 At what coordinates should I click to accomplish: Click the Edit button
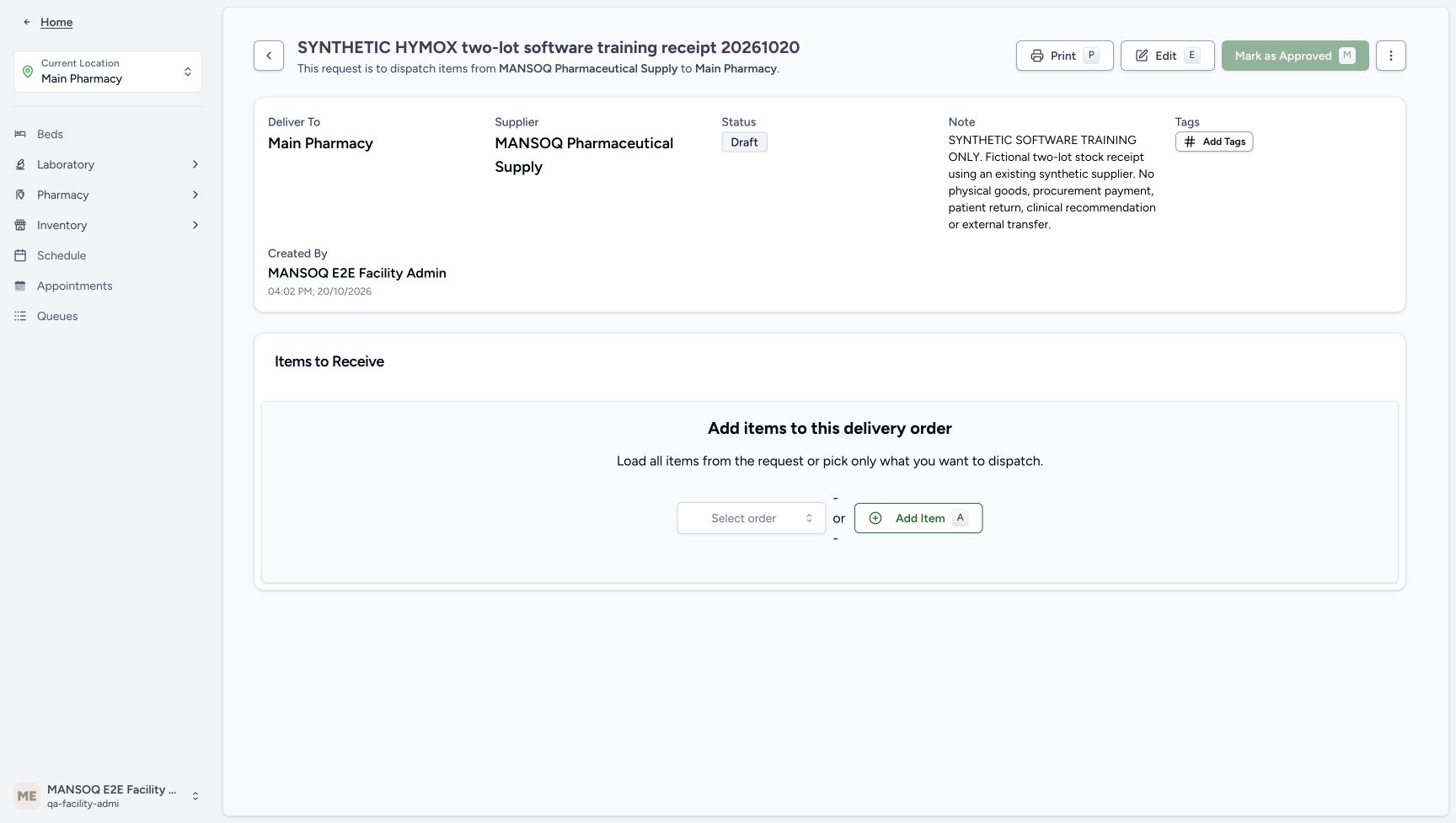(x=1167, y=56)
